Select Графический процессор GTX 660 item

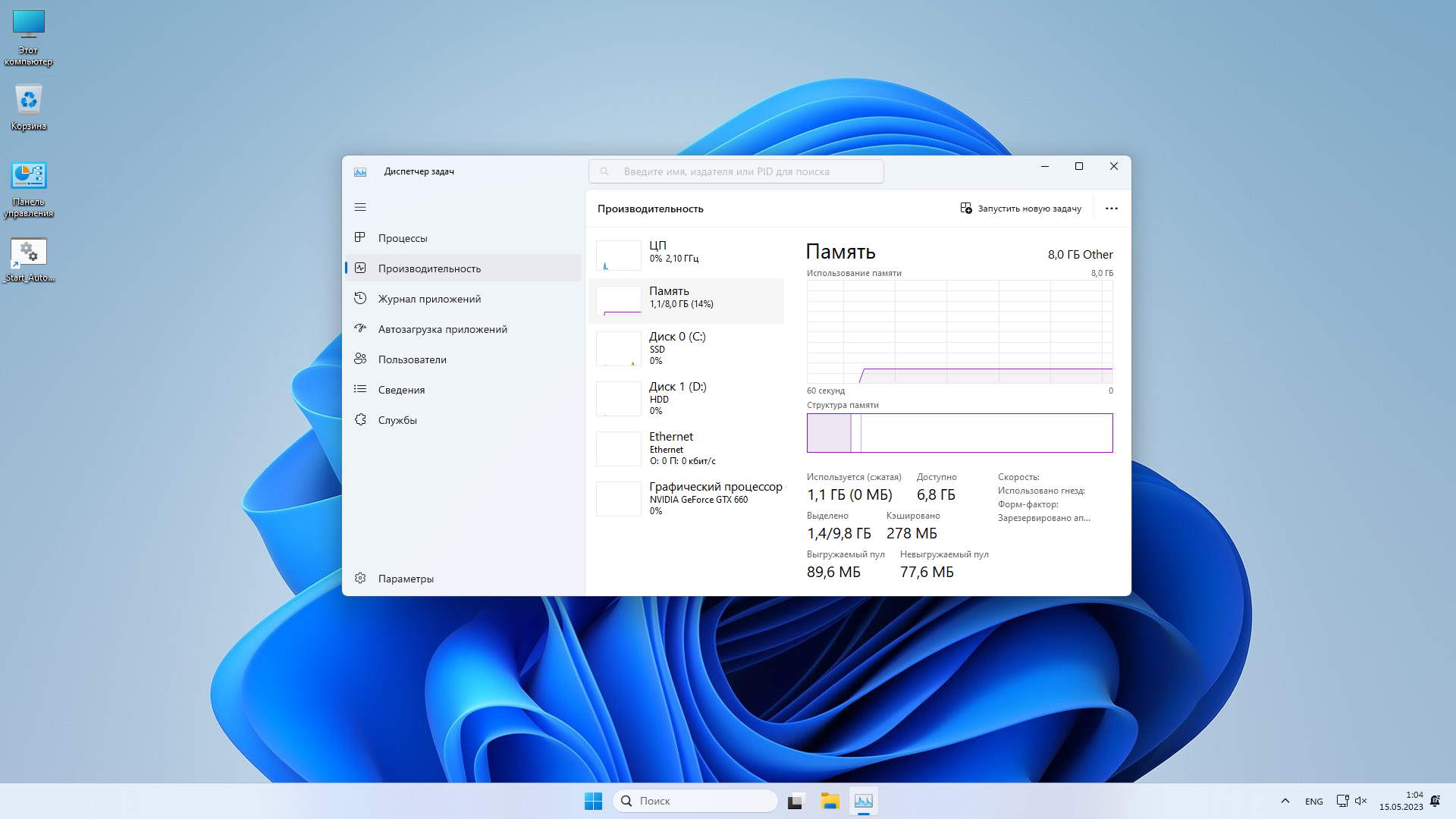[686, 498]
